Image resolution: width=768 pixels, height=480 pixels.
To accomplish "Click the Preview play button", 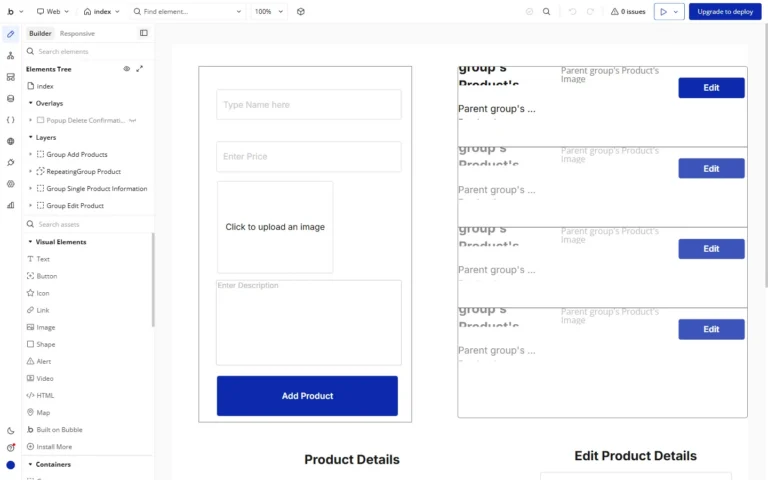I will pos(663,11).
